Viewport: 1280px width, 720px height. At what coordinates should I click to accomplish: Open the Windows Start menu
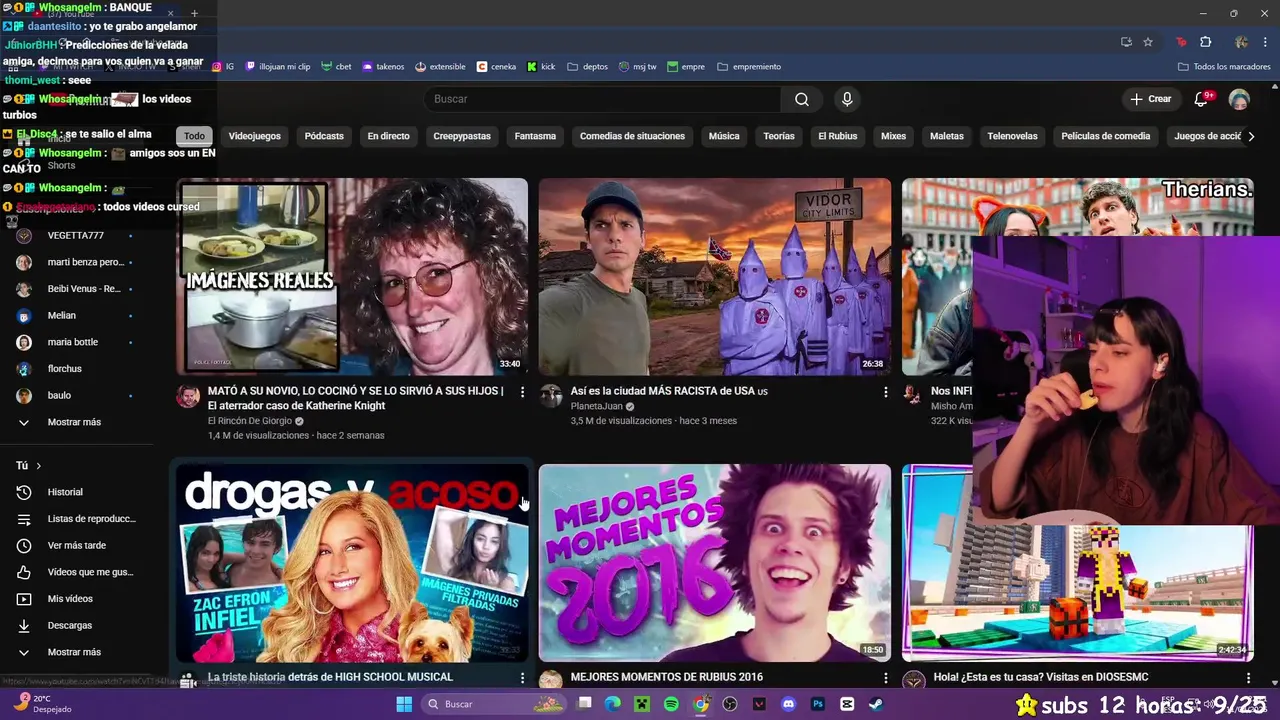click(404, 704)
